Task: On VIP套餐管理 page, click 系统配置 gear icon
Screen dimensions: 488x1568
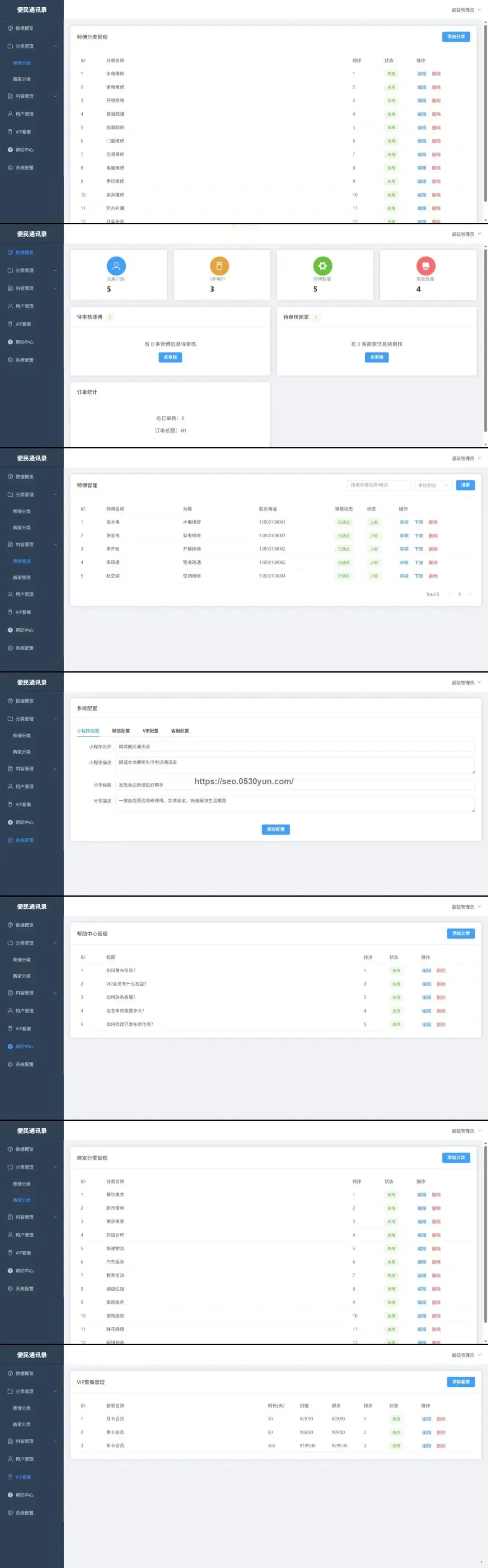Action: click(10, 1512)
